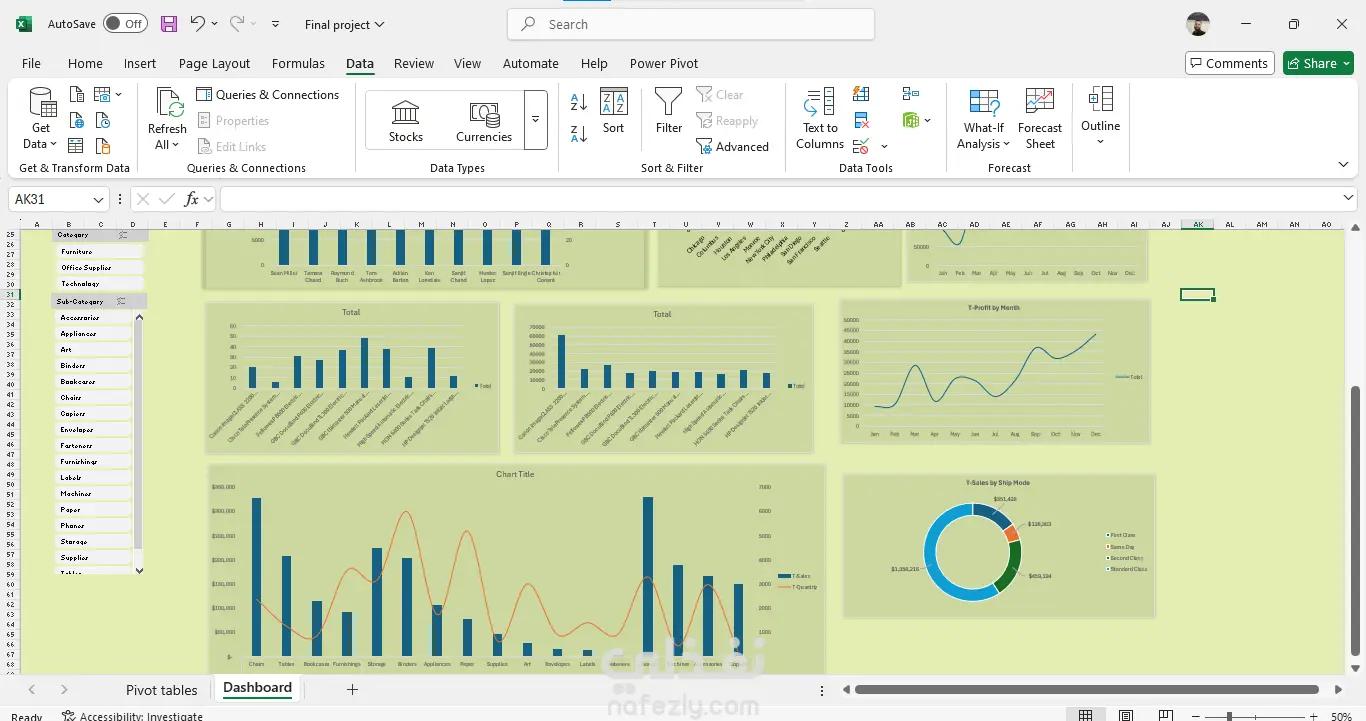Click the Flash Fill icon
Image resolution: width=1366 pixels, height=721 pixels.
tap(861, 94)
